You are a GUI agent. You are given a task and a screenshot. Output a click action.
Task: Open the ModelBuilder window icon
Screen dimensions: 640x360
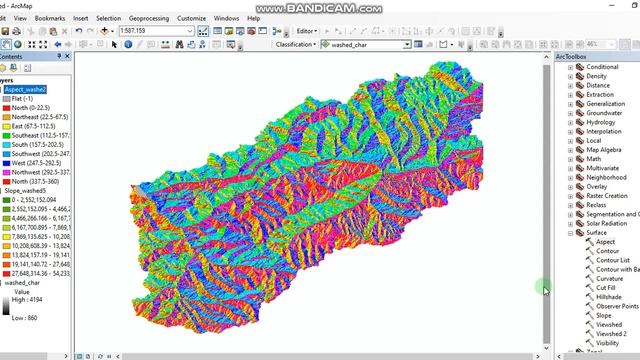click(277, 31)
